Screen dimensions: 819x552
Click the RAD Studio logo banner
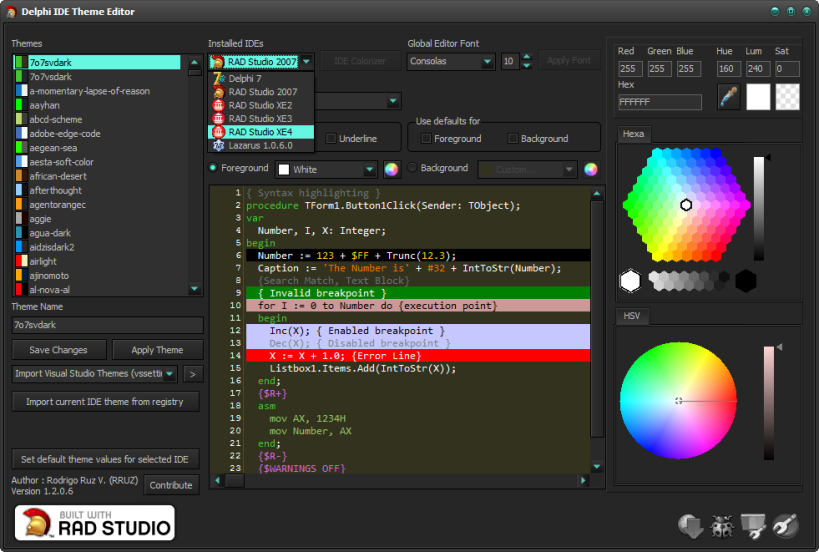pyautogui.click(x=95, y=523)
